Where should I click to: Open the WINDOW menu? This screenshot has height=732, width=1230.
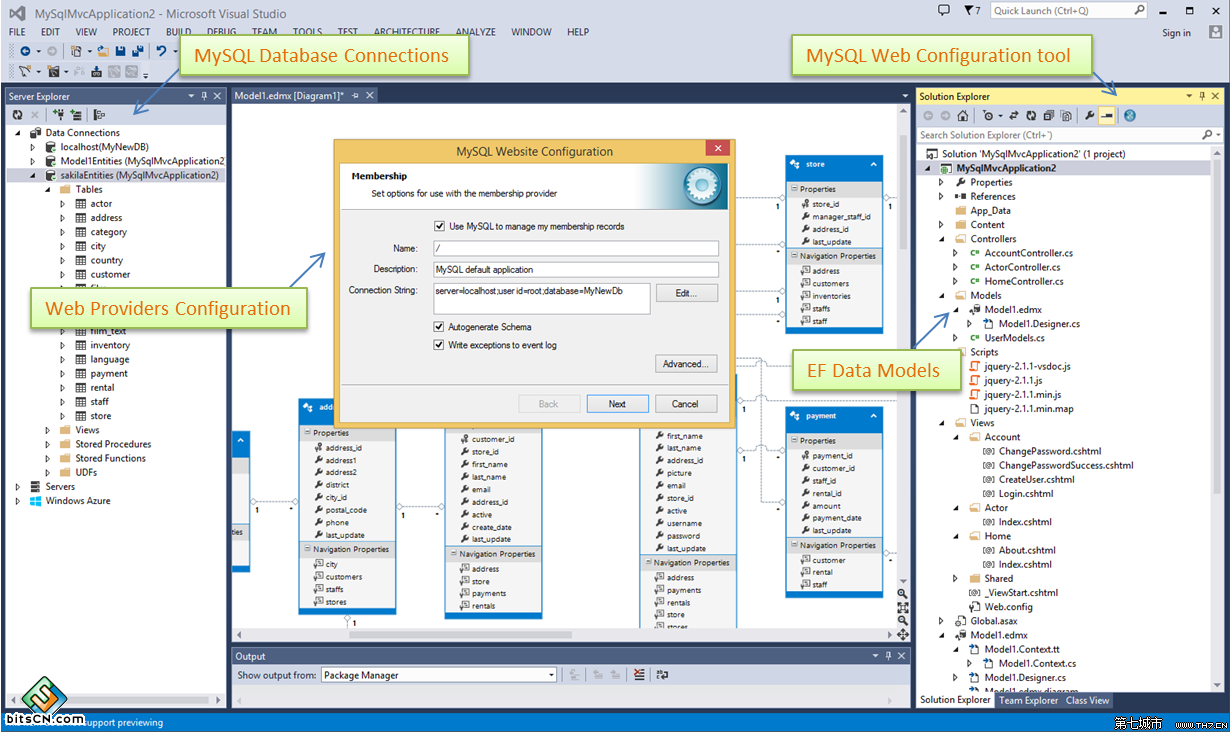click(531, 32)
